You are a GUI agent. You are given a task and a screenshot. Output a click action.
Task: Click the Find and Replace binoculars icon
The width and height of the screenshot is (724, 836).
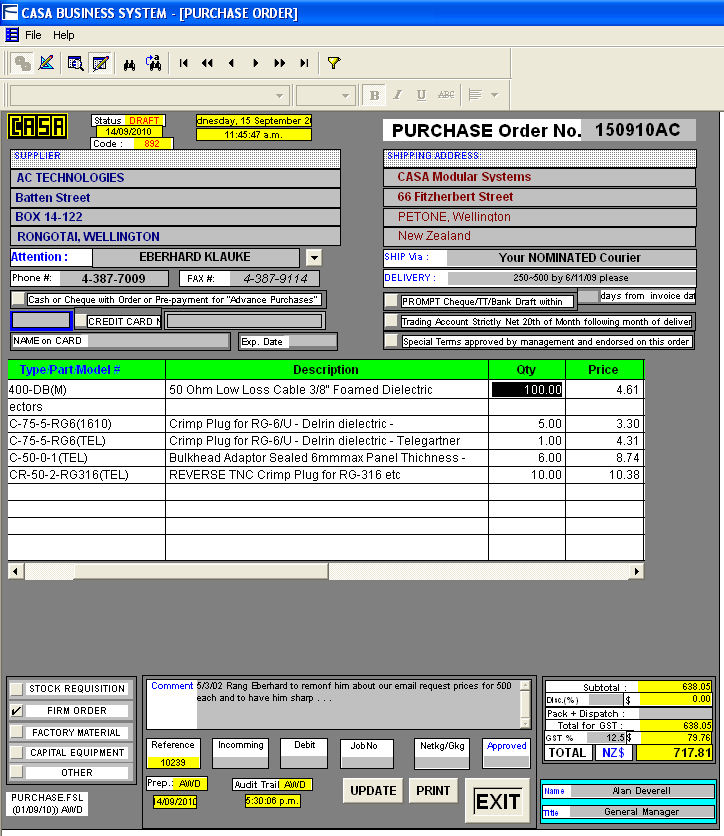(x=154, y=63)
